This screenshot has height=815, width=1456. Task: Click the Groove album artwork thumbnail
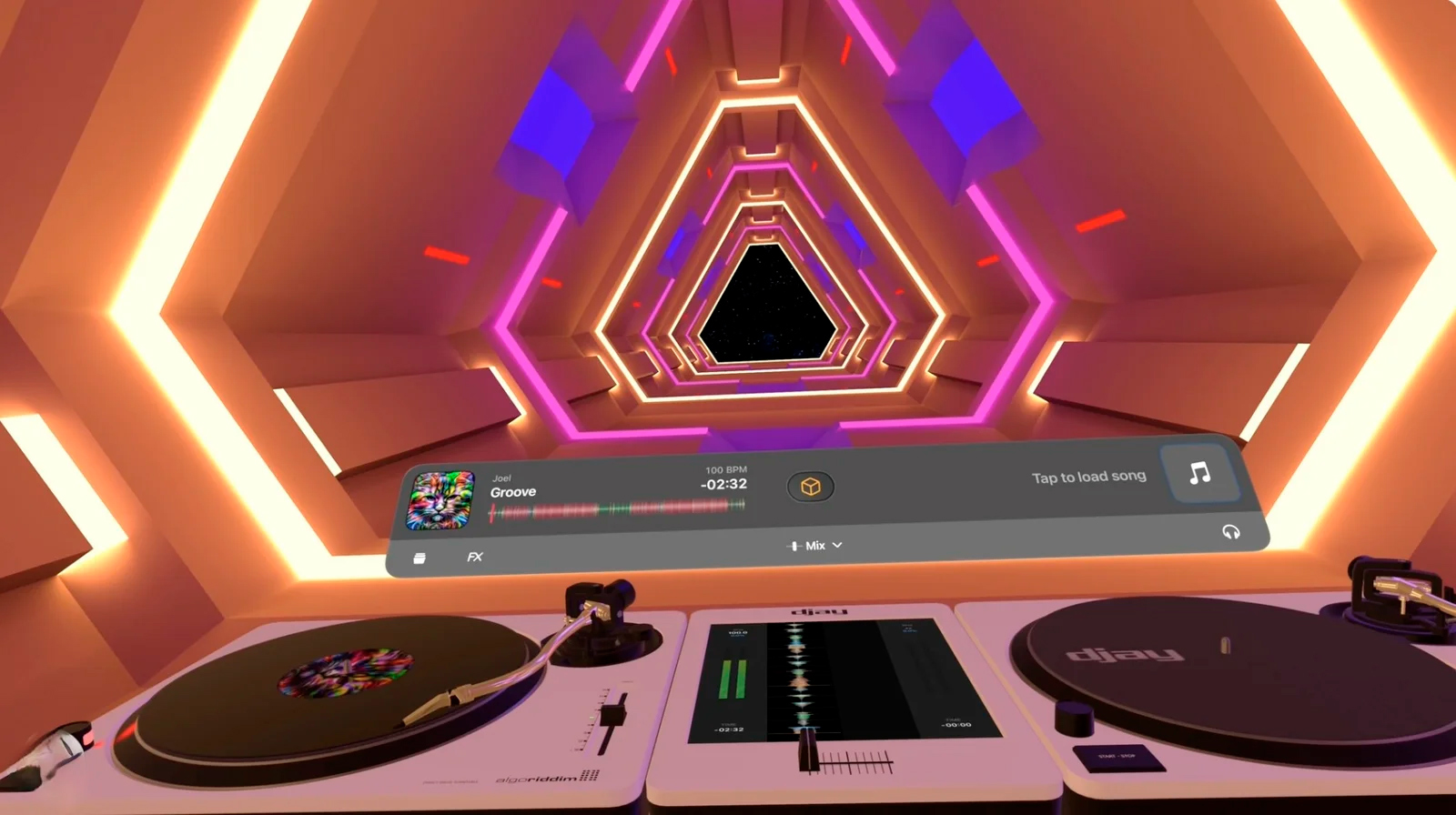(x=441, y=499)
